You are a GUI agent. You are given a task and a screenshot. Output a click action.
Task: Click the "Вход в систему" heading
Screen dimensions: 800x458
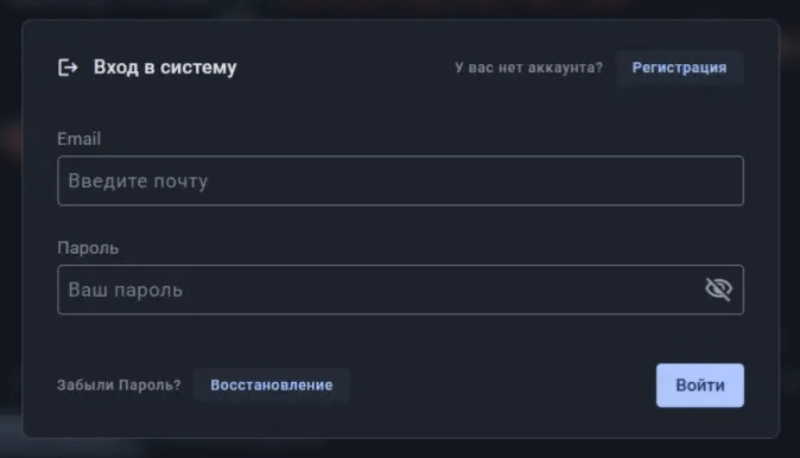tap(165, 68)
